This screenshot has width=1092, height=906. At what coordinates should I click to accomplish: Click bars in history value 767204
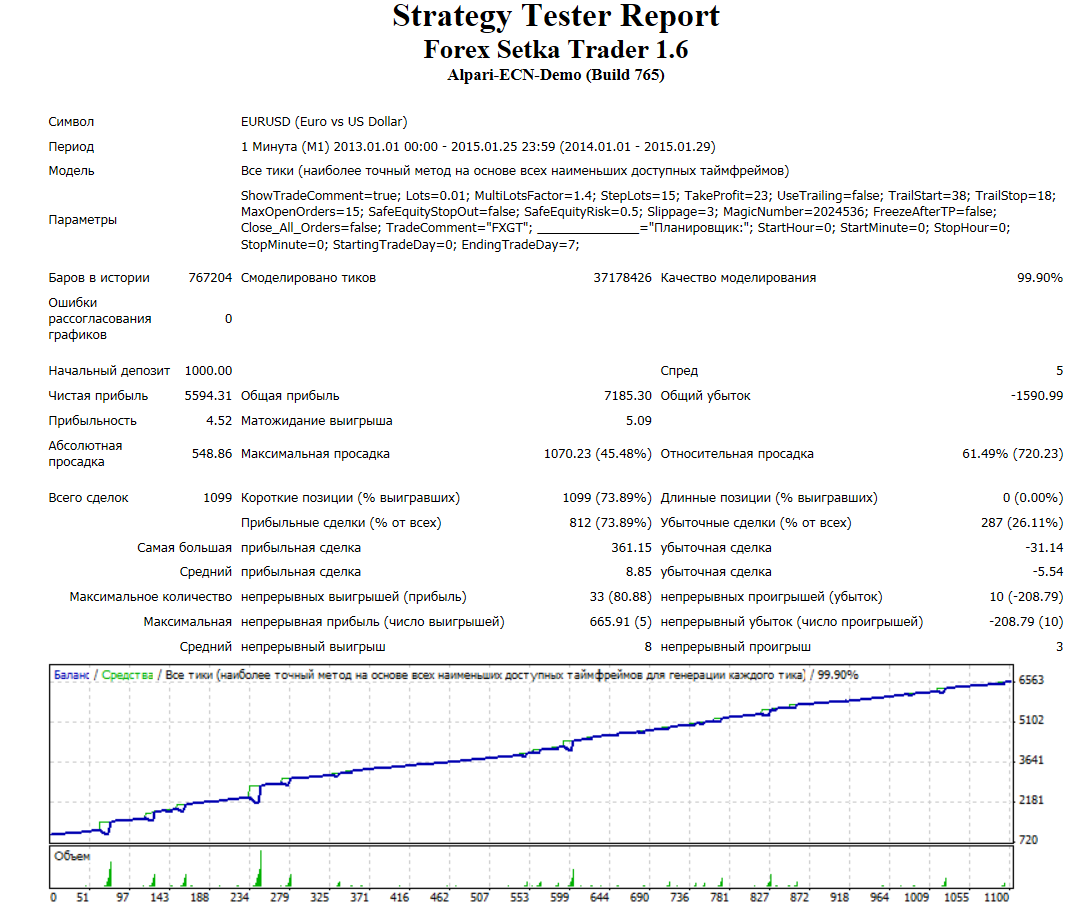tap(210, 278)
